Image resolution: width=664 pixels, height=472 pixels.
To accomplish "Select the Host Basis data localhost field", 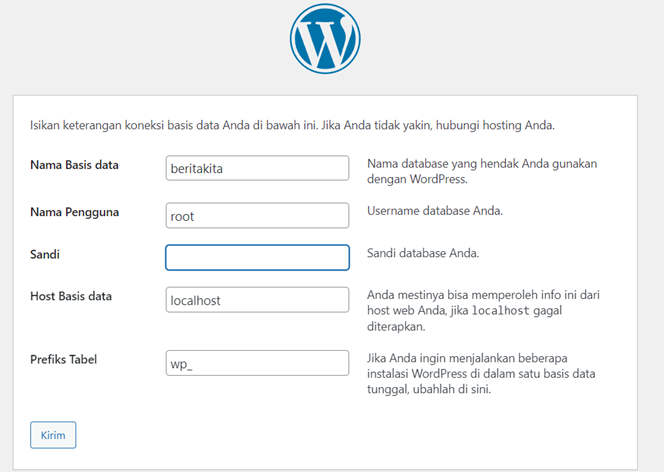I will [257, 300].
